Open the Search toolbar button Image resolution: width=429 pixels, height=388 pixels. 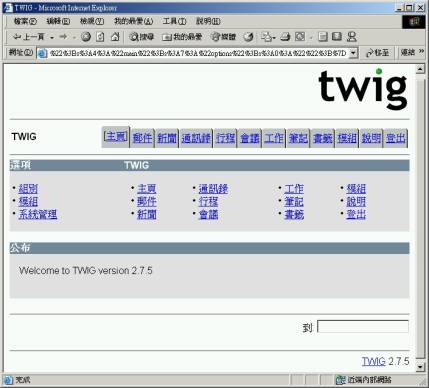point(142,37)
